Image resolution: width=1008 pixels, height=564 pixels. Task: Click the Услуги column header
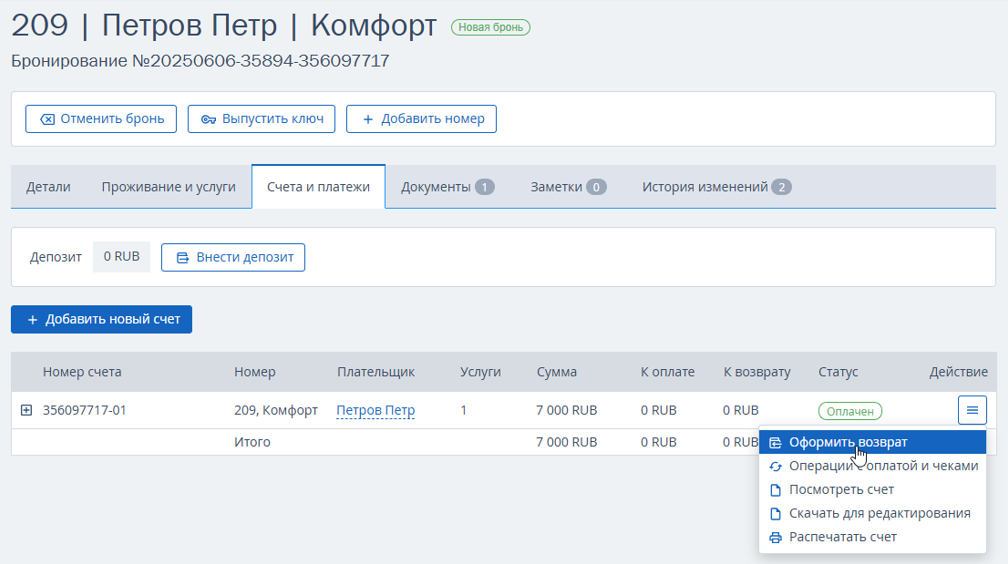480,372
